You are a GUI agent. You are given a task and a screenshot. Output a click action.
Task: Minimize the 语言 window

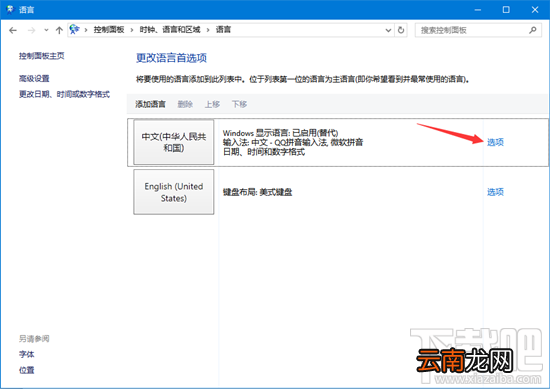tap(478, 10)
